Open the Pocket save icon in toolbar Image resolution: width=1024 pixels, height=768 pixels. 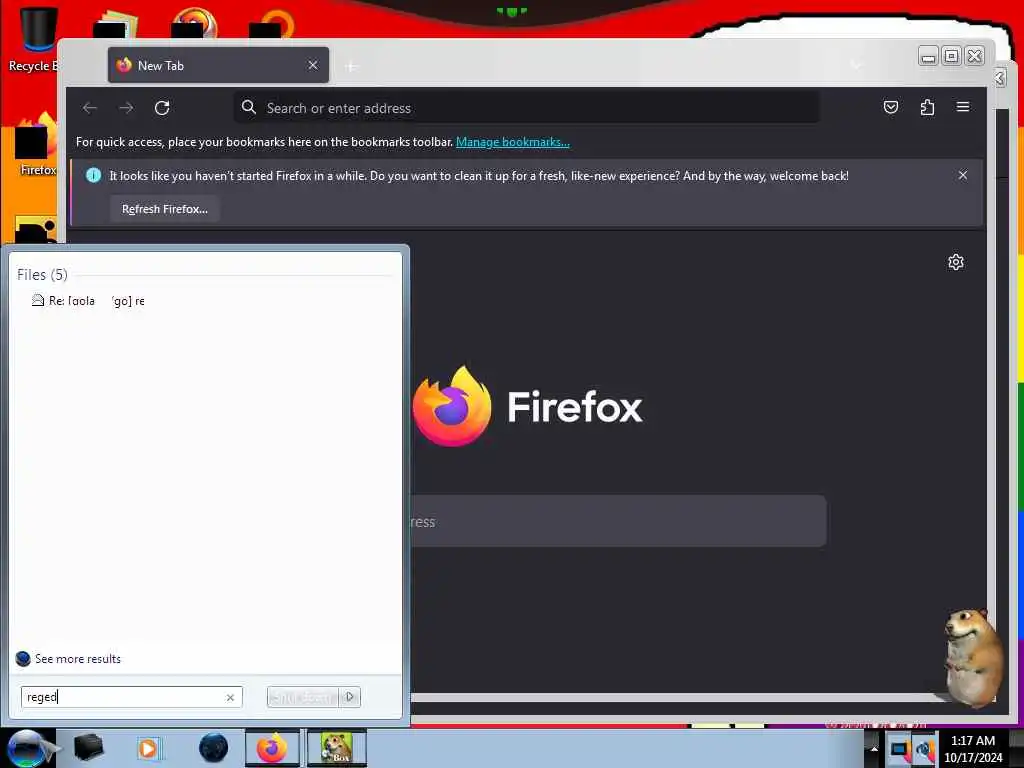coord(891,107)
